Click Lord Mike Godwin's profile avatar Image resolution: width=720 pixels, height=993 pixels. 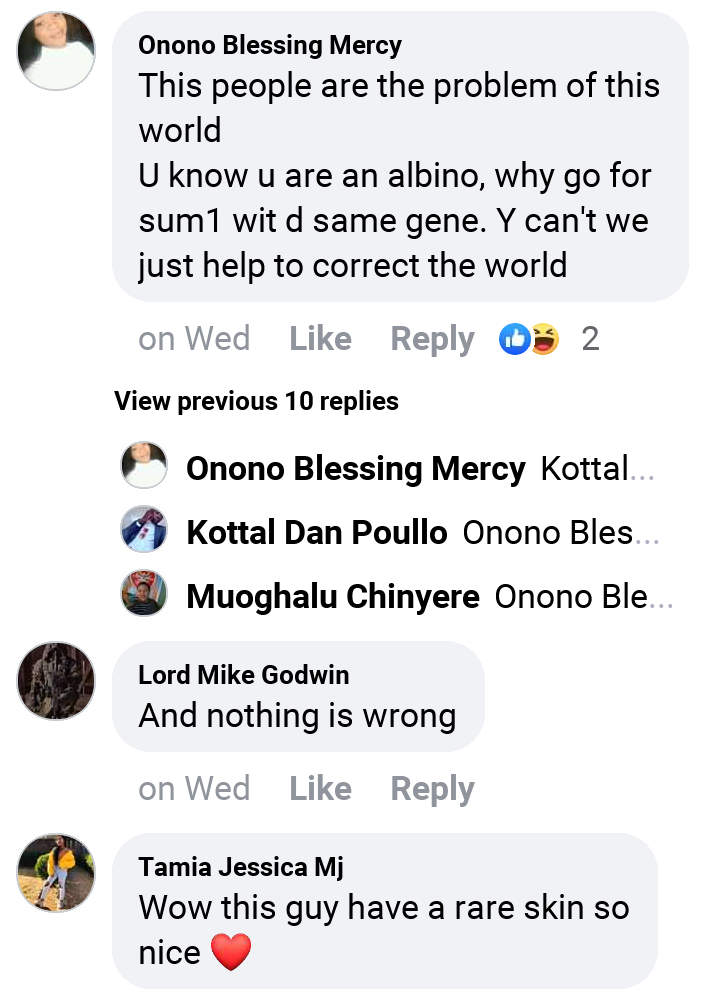tap(56, 681)
